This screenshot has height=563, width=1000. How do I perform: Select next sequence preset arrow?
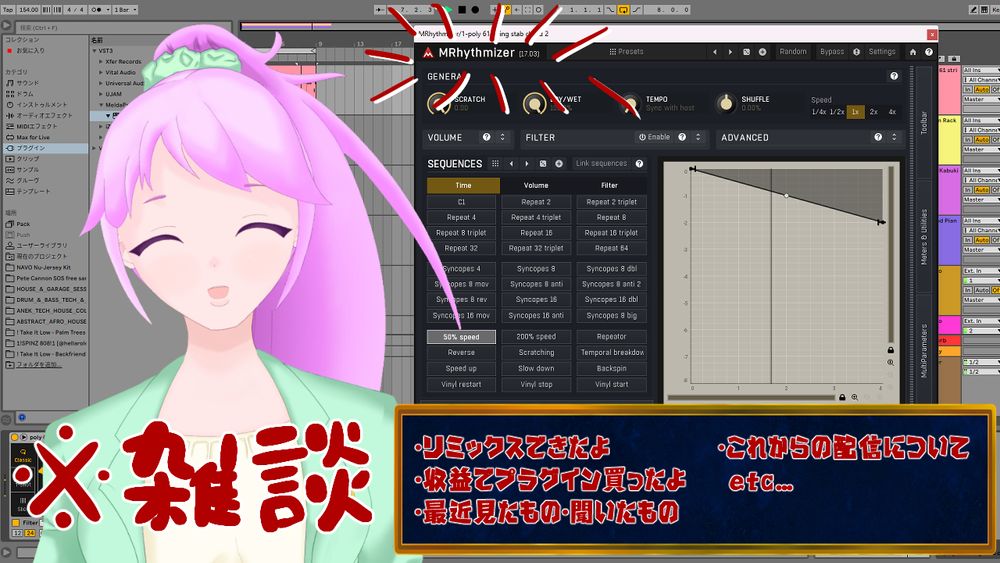[x=527, y=164]
